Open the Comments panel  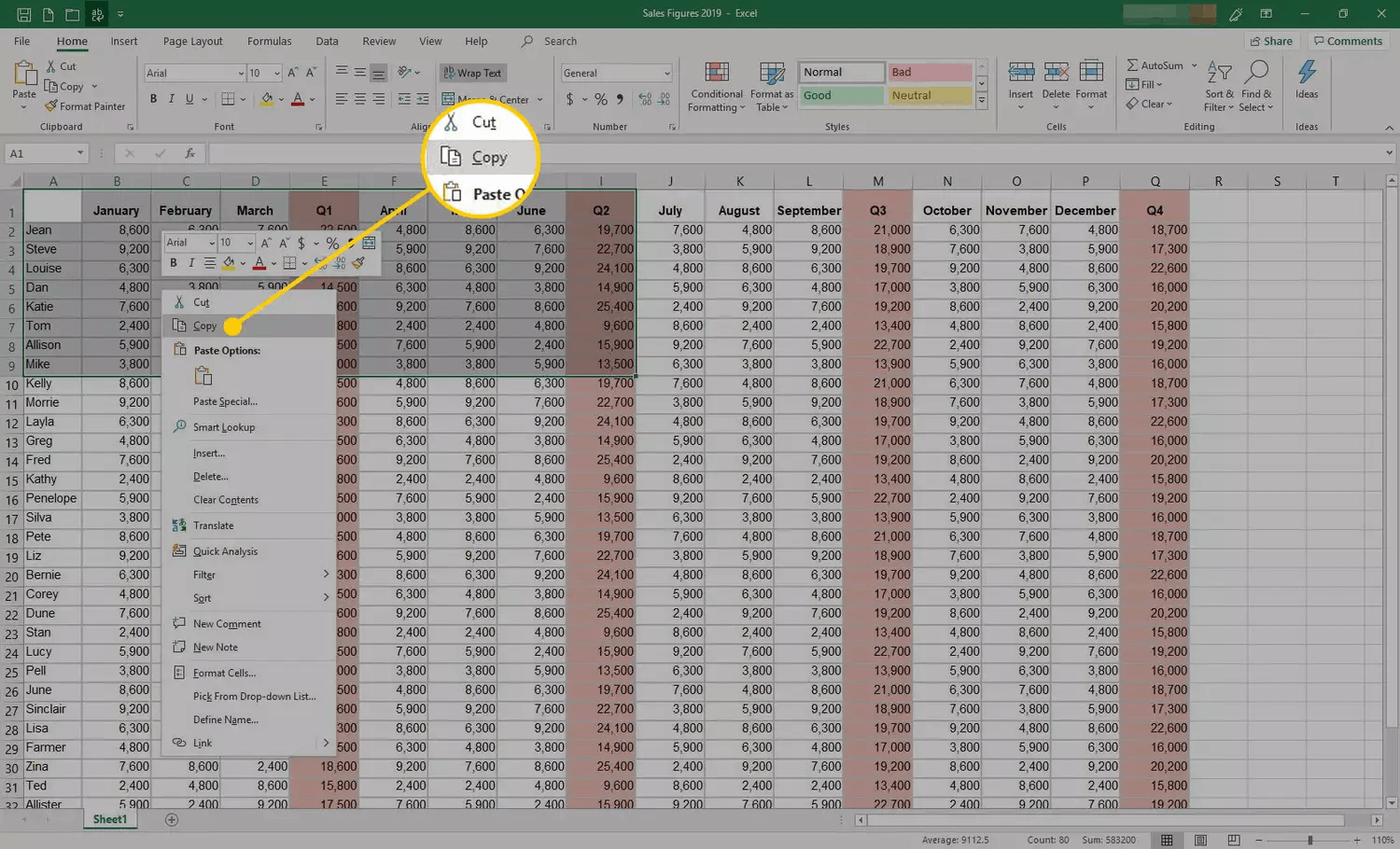1348,41
